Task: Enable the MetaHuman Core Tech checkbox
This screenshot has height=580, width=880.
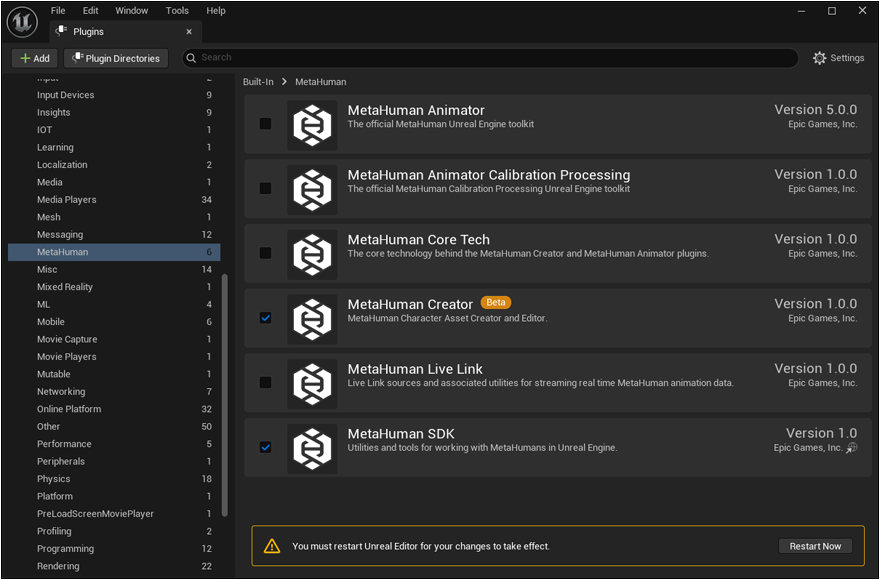Action: pos(265,253)
